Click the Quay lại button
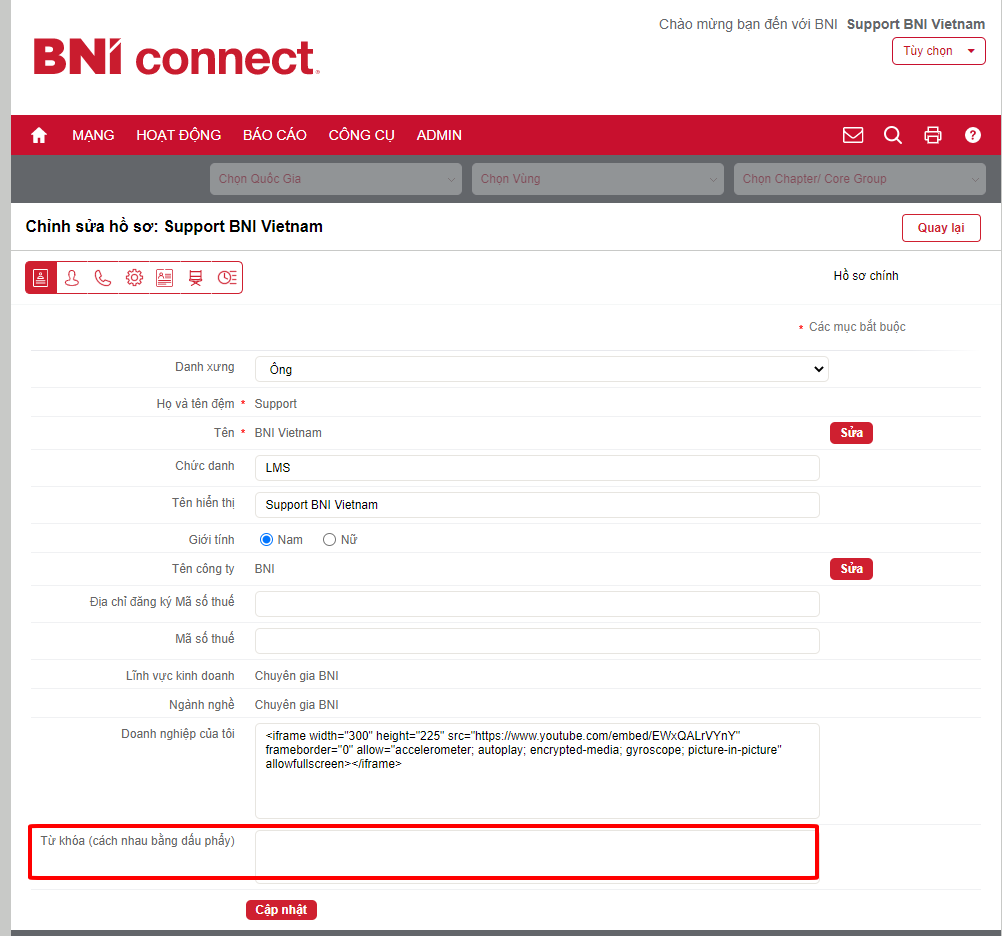Viewport: 1002px width, 936px height. click(x=941, y=228)
